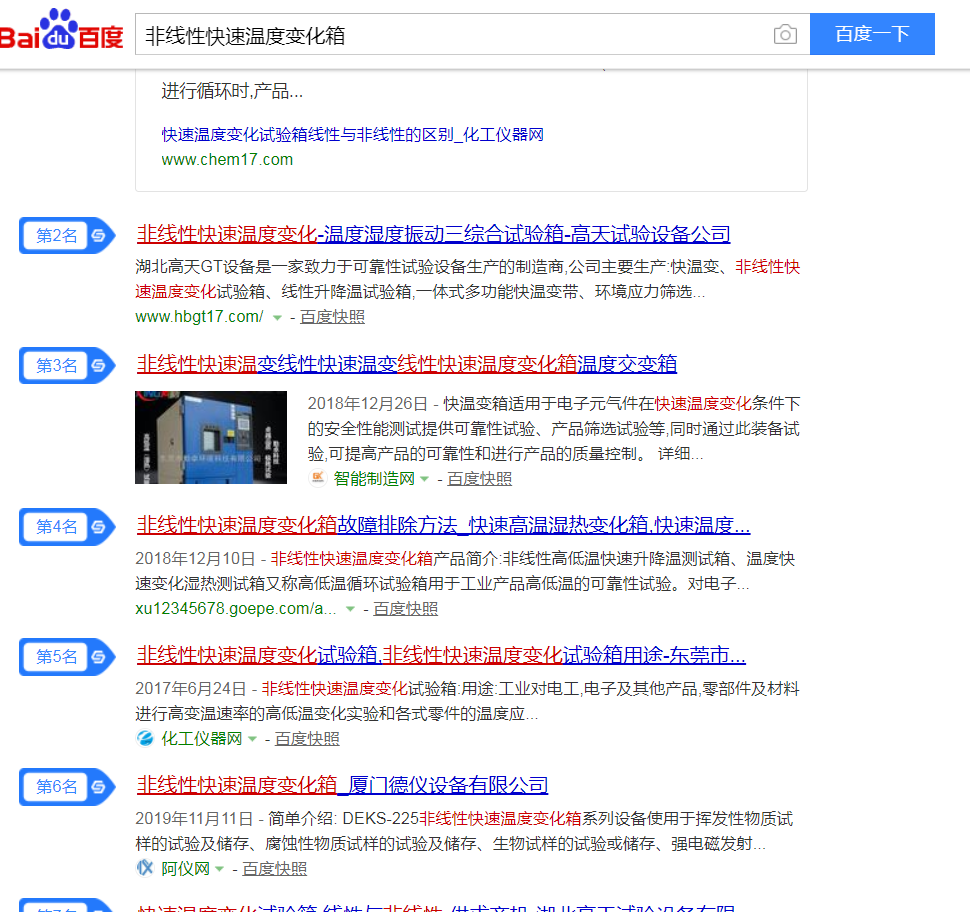This screenshot has height=912, width=970.
Task: Open the 高天试验设备公司 result title
Action: click(x=433, y=234)
